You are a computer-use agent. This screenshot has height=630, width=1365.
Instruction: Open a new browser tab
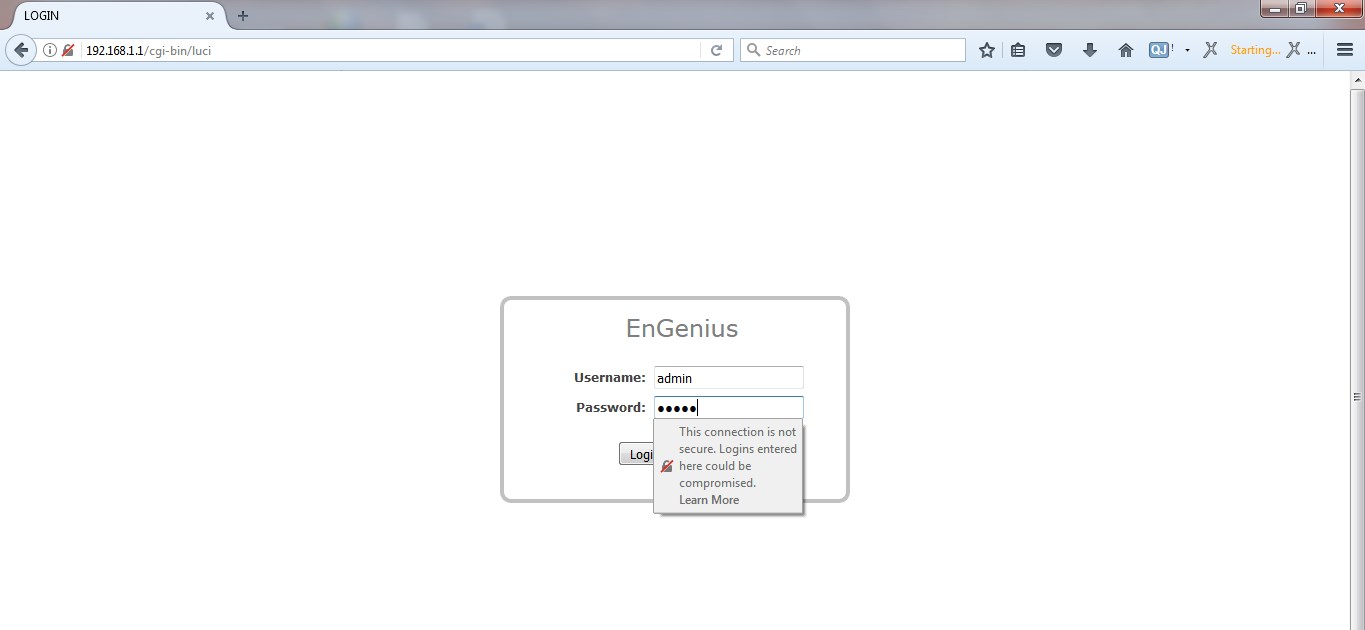click(x=241, y=15)
